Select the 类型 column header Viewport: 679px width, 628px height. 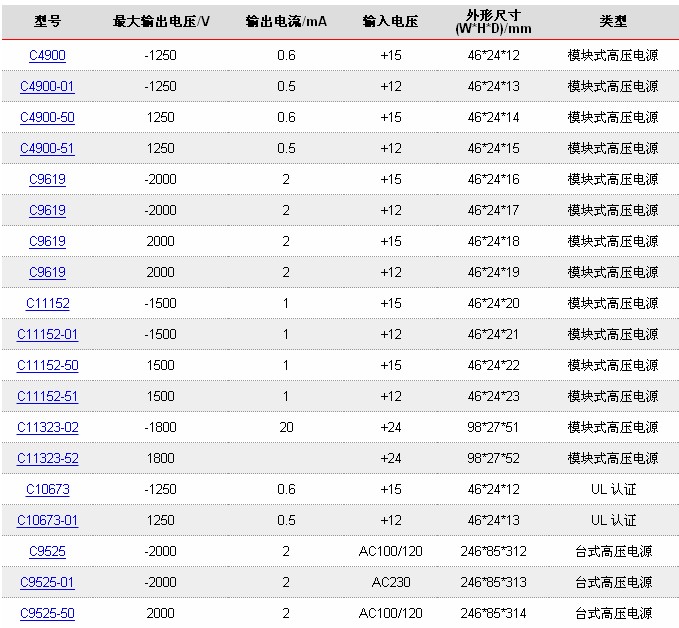coord(613,21)
